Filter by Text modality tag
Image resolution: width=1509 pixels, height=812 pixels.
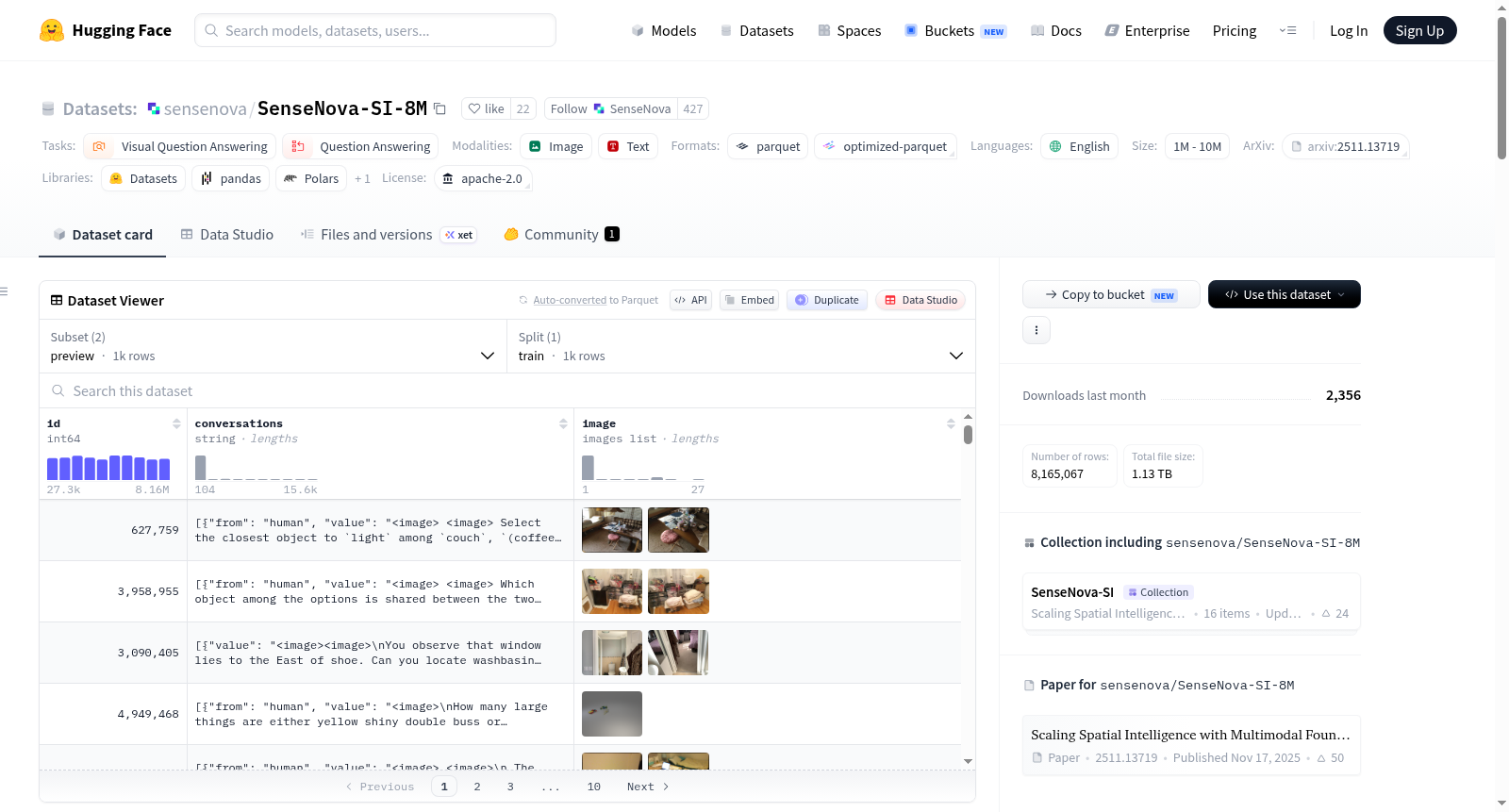tap(628, 146)
